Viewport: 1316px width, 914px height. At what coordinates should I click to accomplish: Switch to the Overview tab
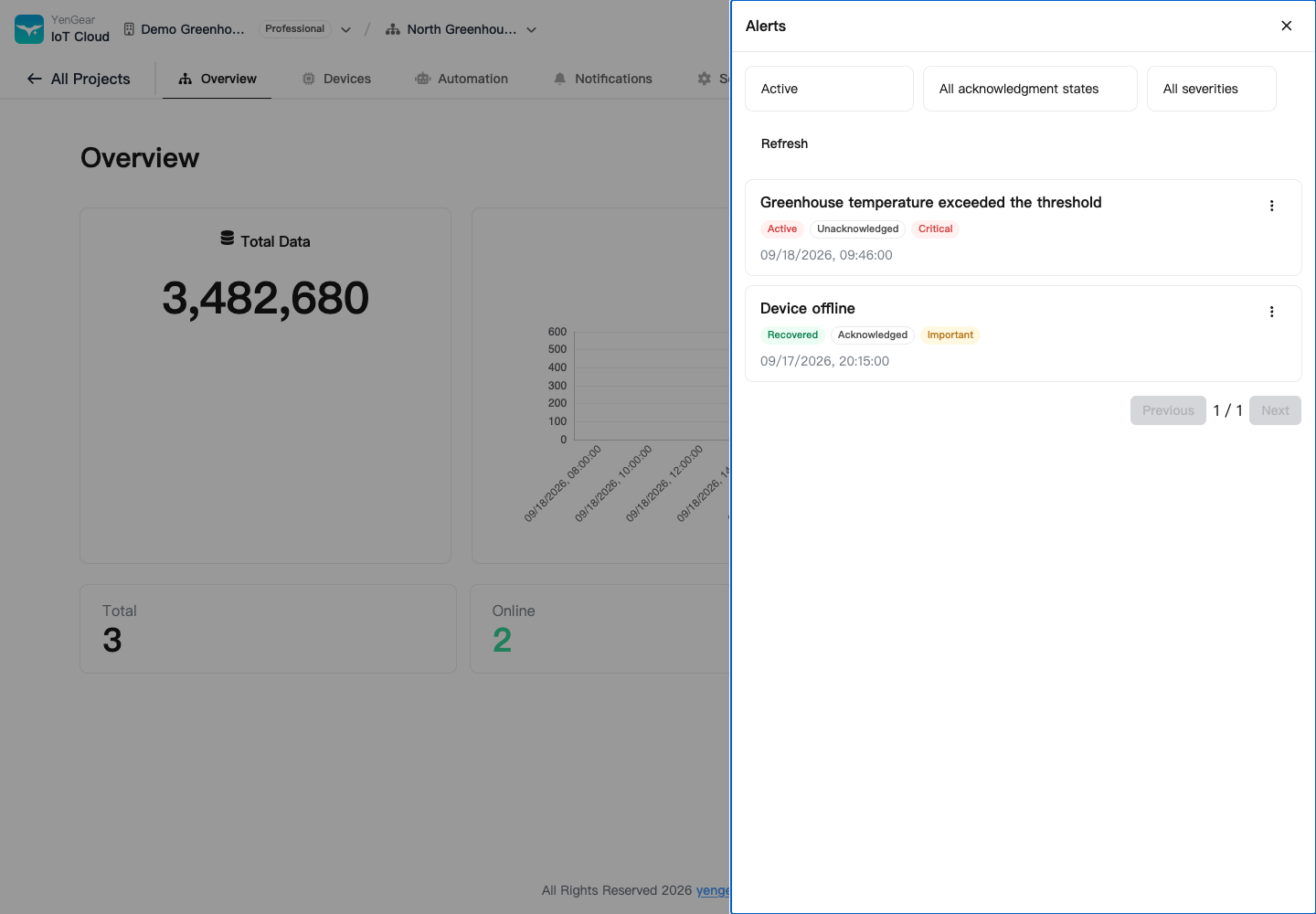coord(217,79)
